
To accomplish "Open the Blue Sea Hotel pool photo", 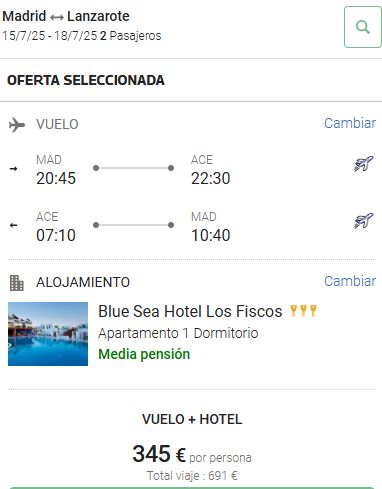I will (48, 334).
